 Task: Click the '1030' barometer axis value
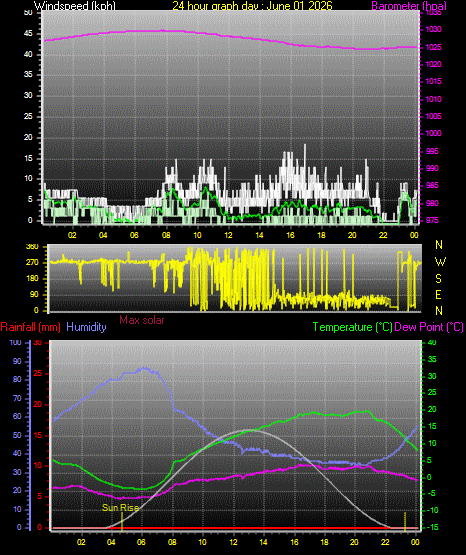click(433, 29)
